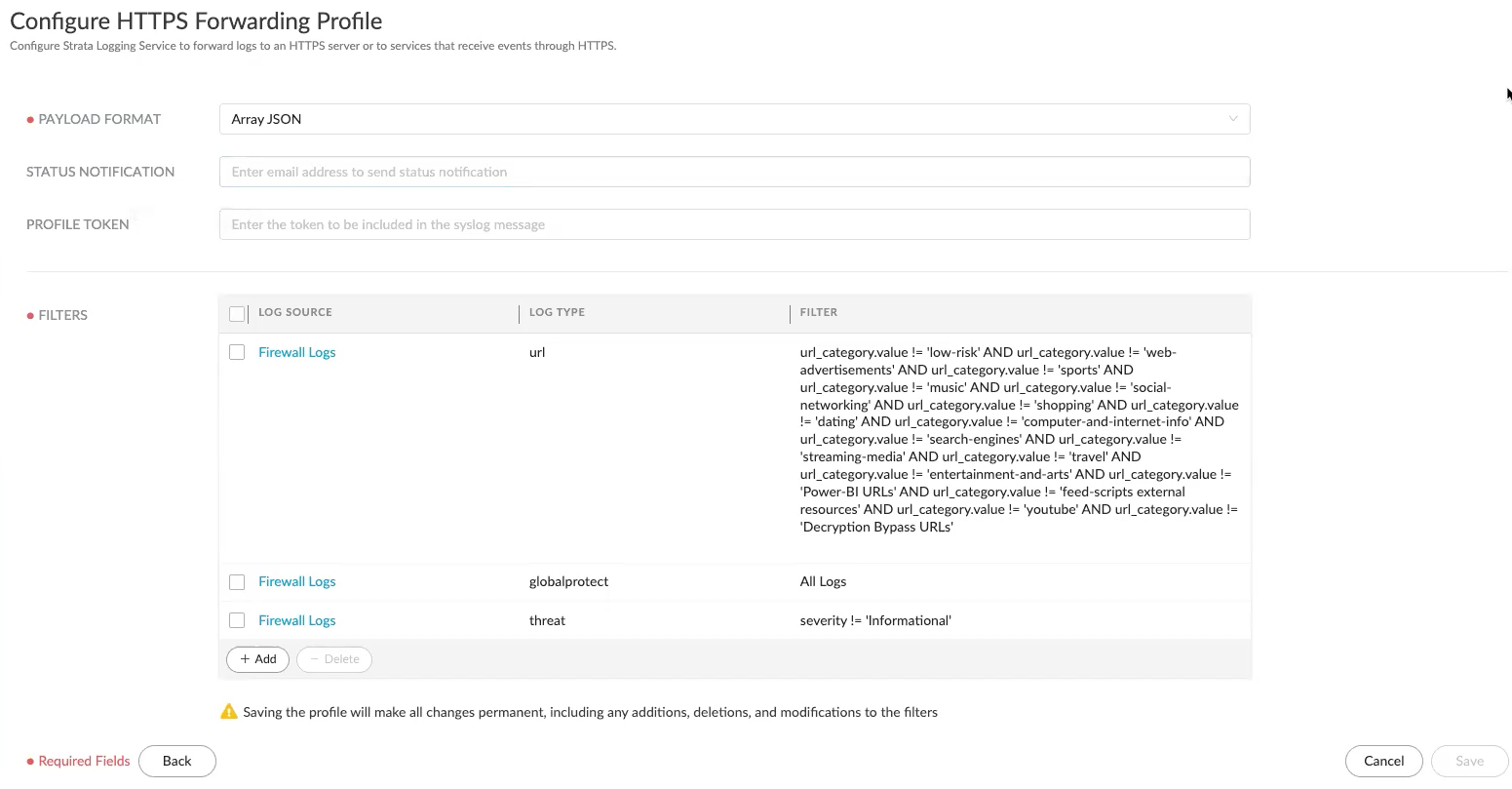Viewport: 1512px width, 789px height.
Task: Click the Payload Format chevron arrow
Action: pyautogui.click(x=1233, y=119)
